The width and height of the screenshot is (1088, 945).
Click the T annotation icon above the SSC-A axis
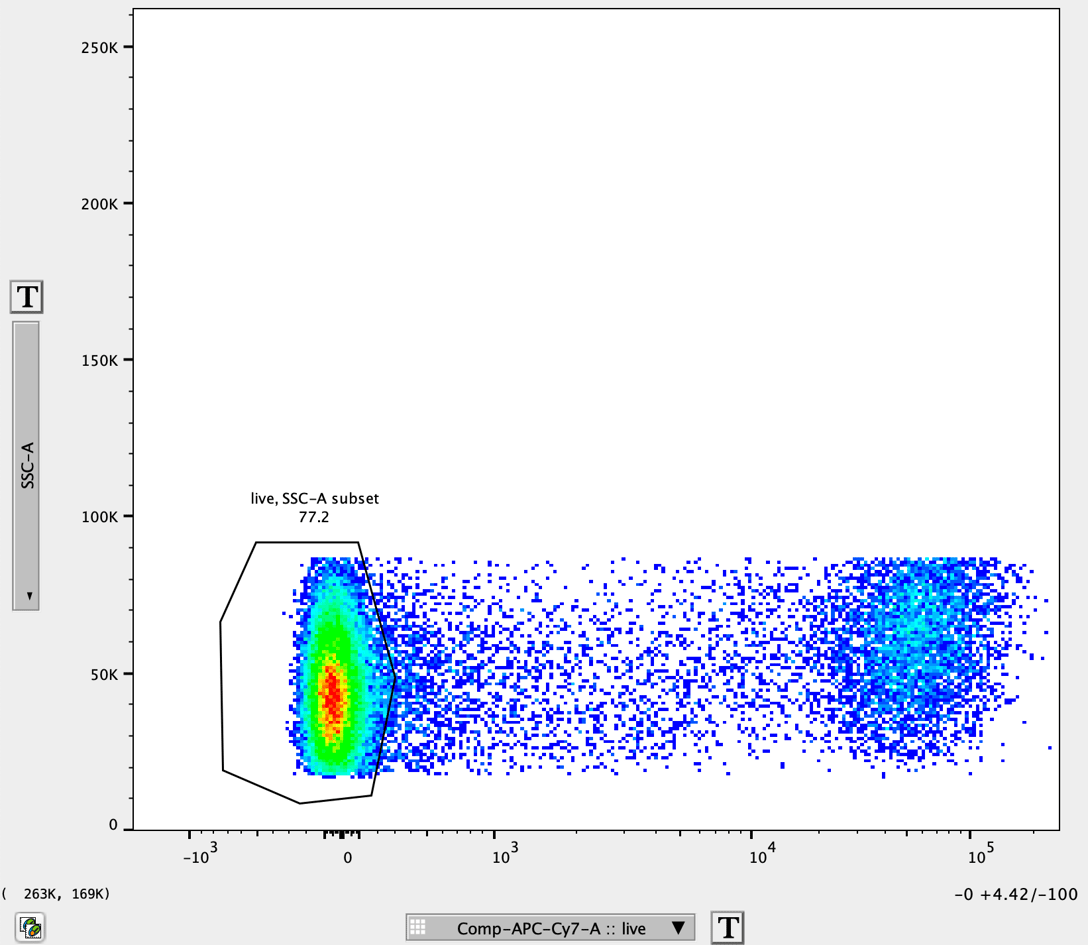point(26,296)
